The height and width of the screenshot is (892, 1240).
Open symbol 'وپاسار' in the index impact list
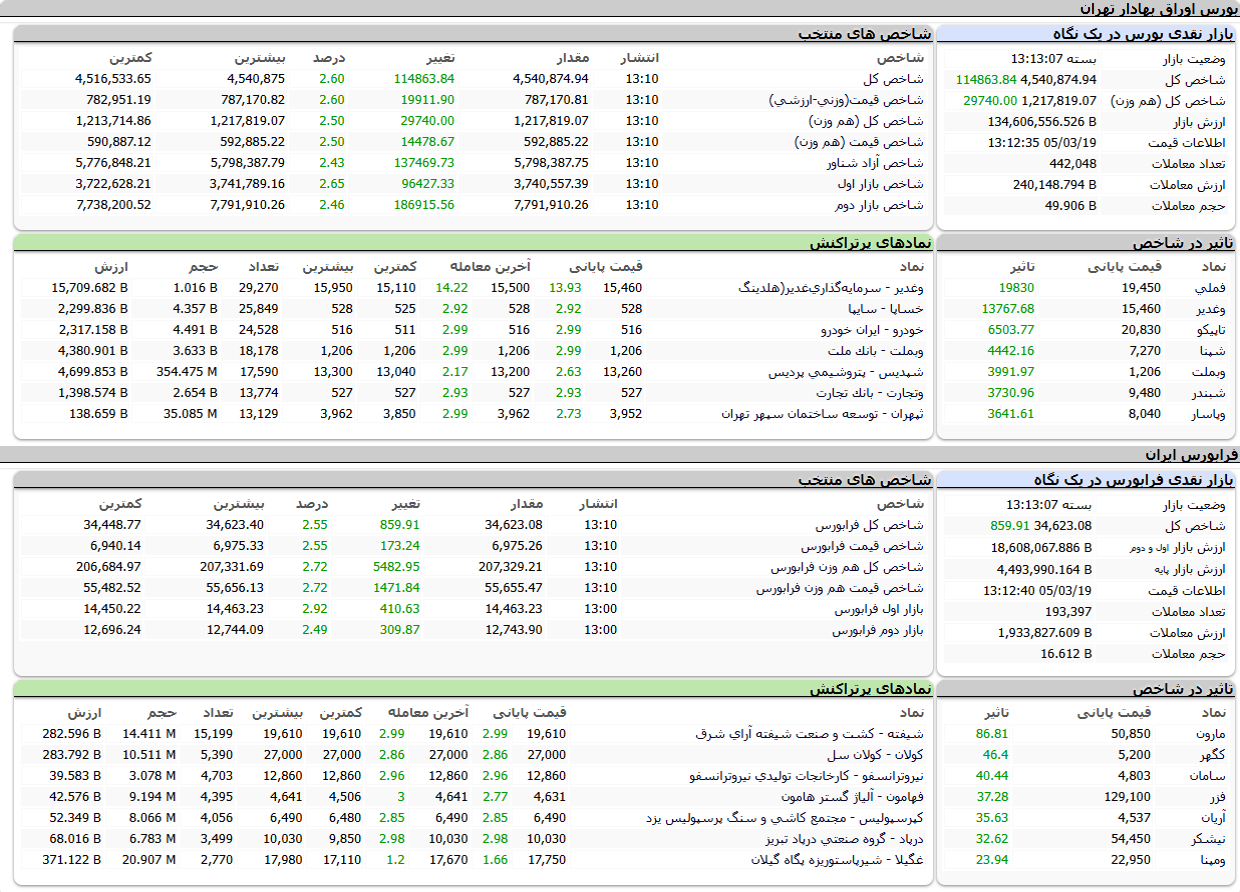pos(1208,414)
